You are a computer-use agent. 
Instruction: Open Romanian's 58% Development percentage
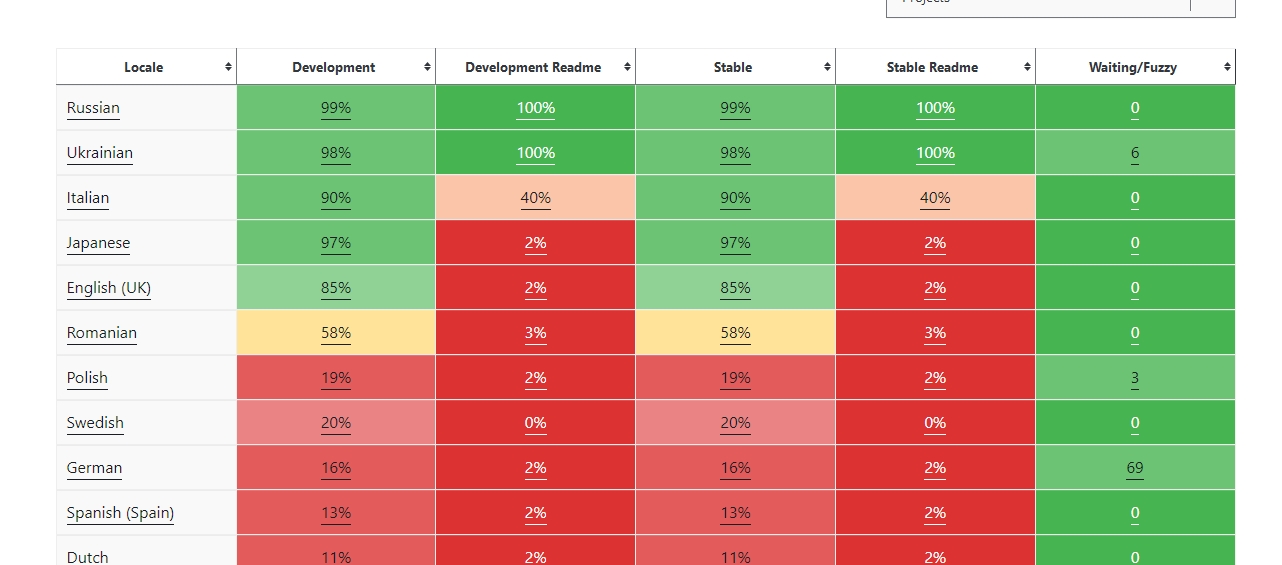[336, 333]
